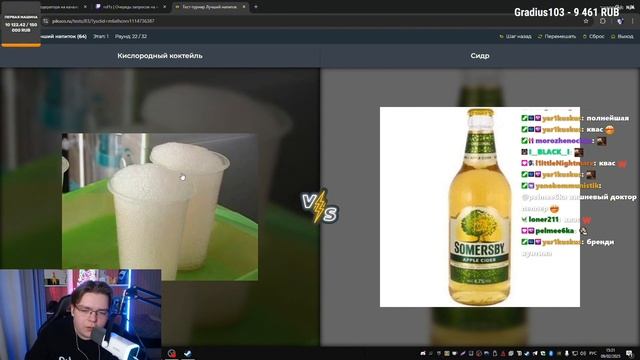The image size is (640, 360).
Task: Click the browser address bar URL
Action: click(x=103, y=21)
